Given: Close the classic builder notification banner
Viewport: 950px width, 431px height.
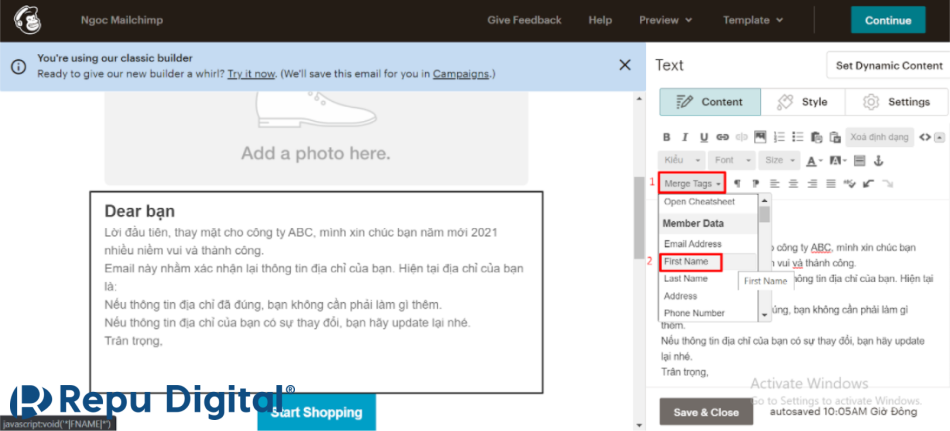Looking at the screenshot, I should [x=625, y=65].
